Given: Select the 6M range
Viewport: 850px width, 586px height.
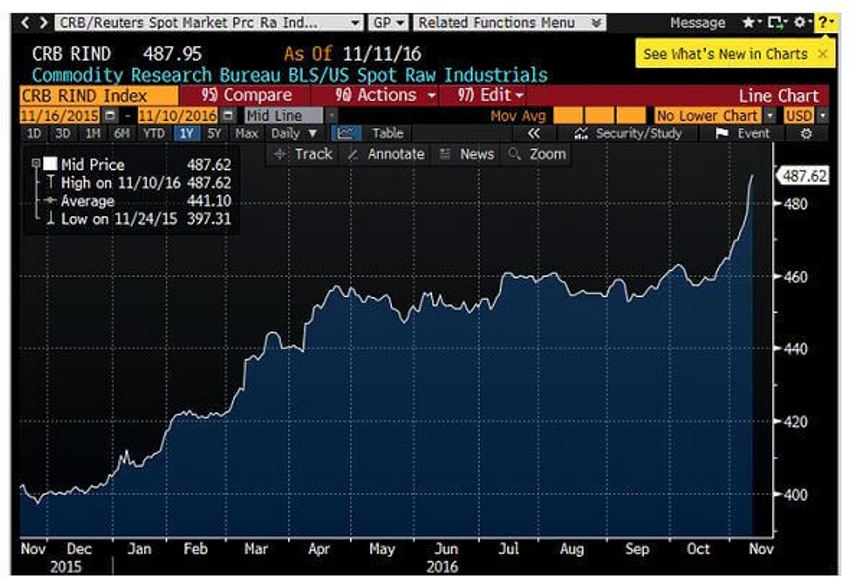Looking at the screenshot, I should [x=122, y=133].
